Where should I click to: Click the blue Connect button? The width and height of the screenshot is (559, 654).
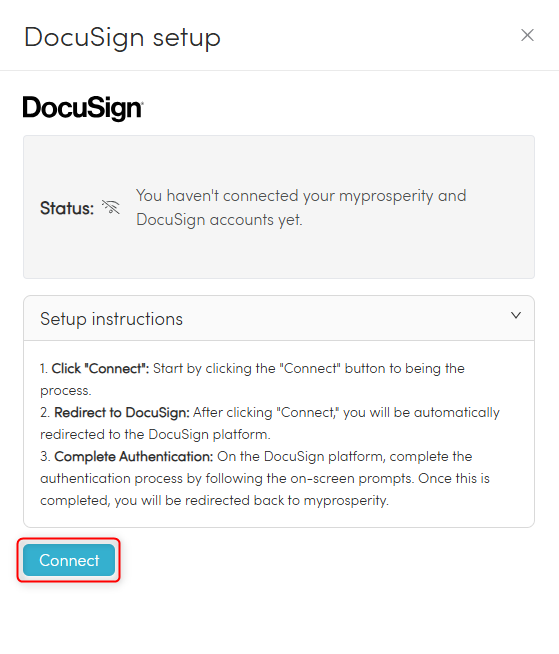(x=69, y=560)
